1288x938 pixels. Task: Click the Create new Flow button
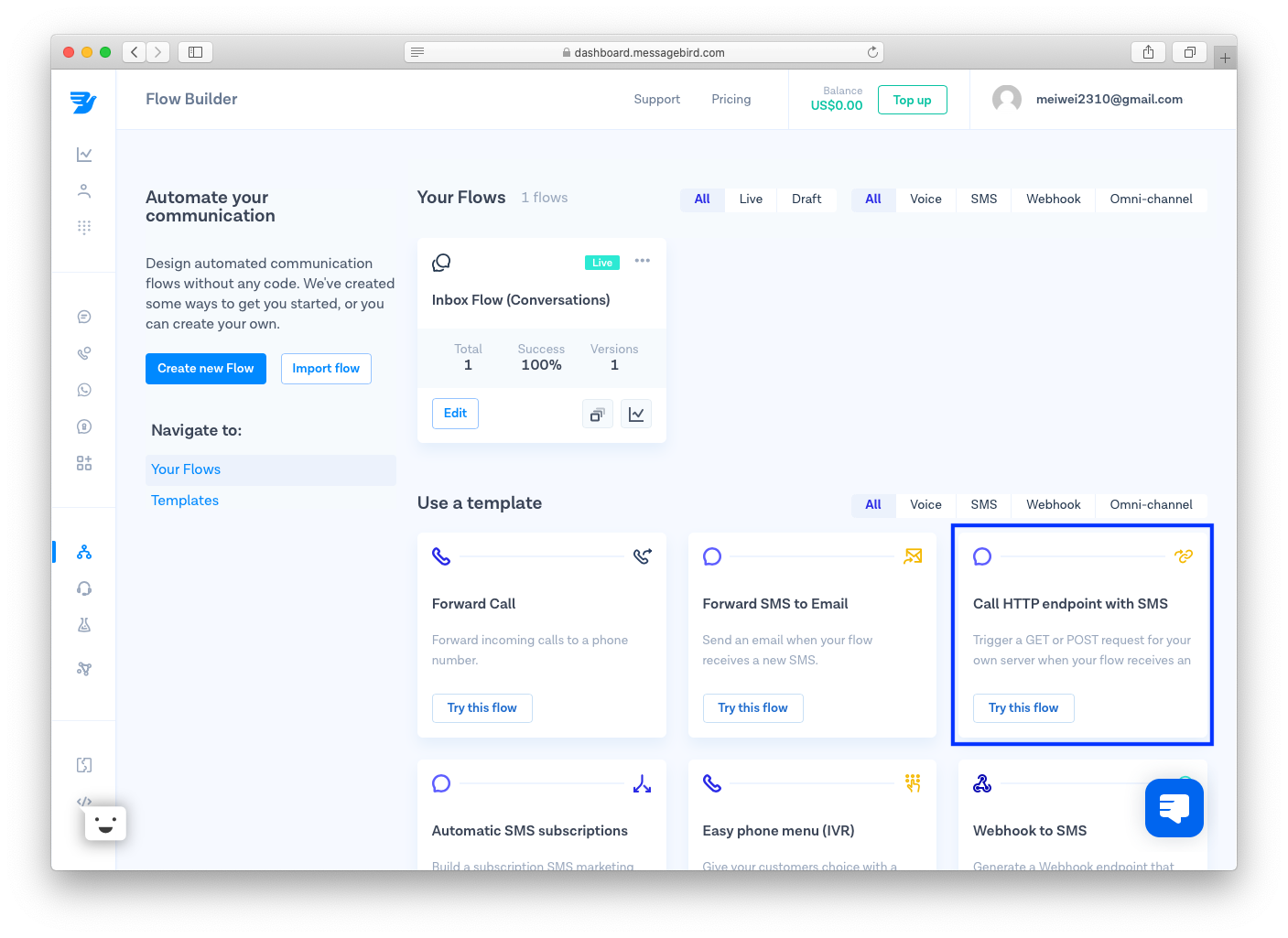[206, 369]
